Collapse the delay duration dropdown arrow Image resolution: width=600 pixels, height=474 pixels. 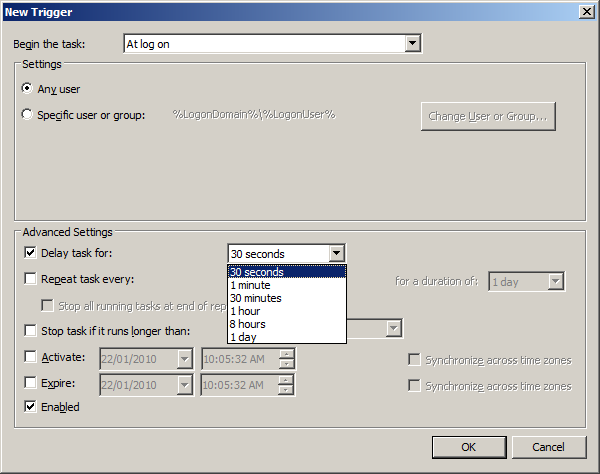(337, 254)
